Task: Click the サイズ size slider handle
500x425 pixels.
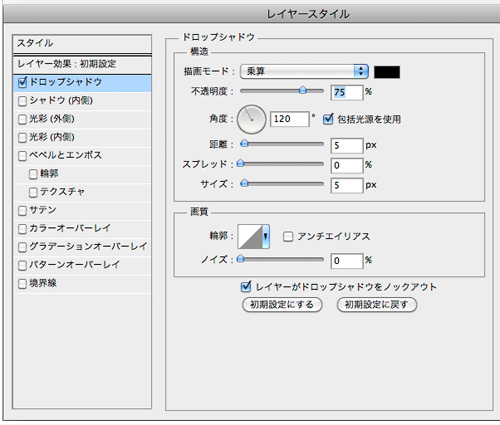Action: click(x=245, y=183)
